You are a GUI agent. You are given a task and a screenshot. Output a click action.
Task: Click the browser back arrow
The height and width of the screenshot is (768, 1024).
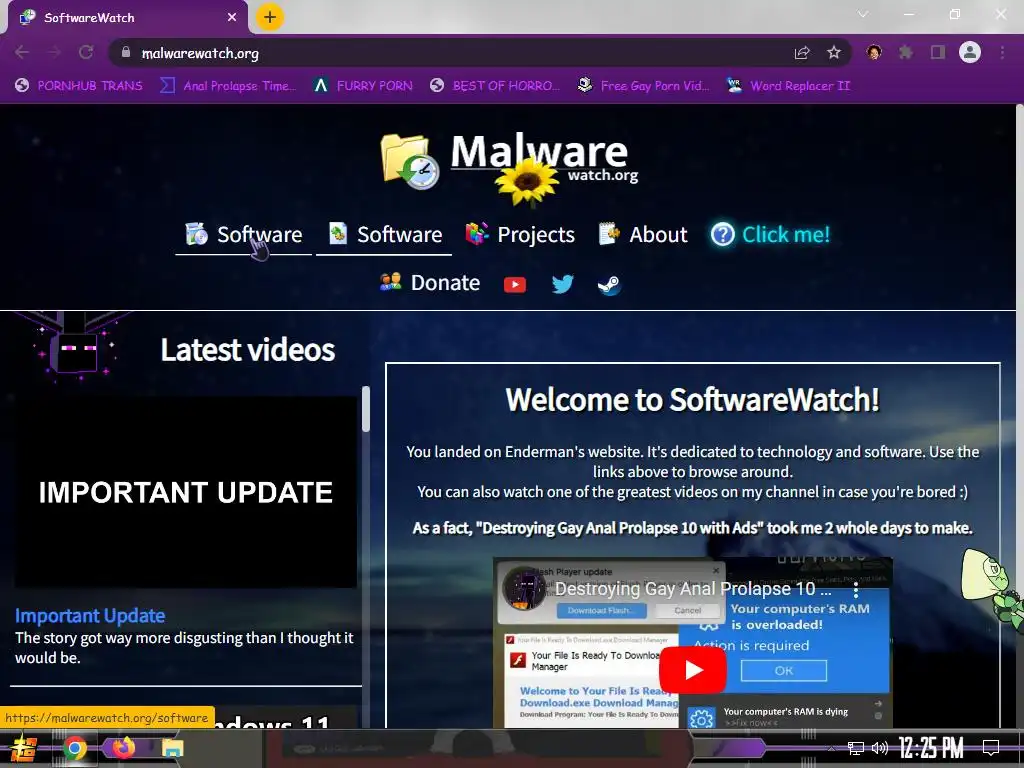[22, 52]
